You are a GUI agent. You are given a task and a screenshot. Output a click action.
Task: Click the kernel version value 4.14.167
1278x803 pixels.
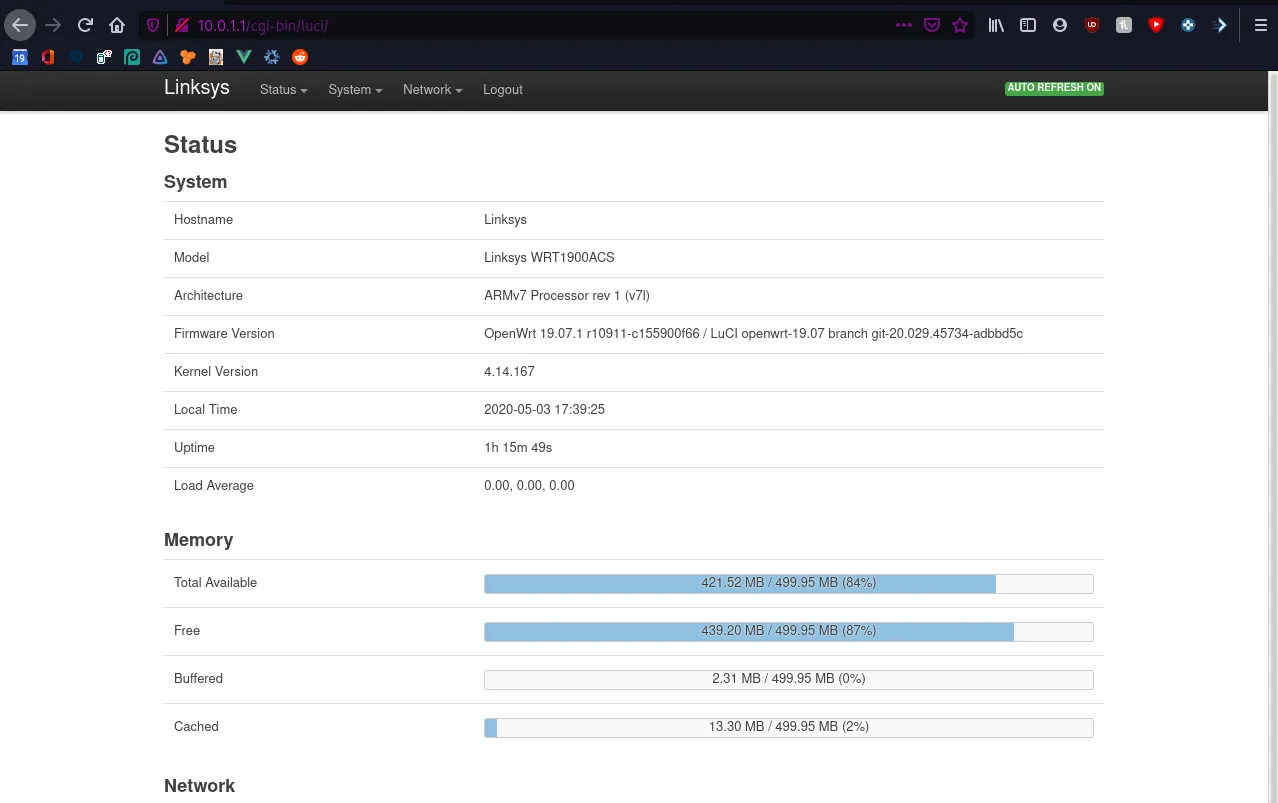(x=509, y=371)
